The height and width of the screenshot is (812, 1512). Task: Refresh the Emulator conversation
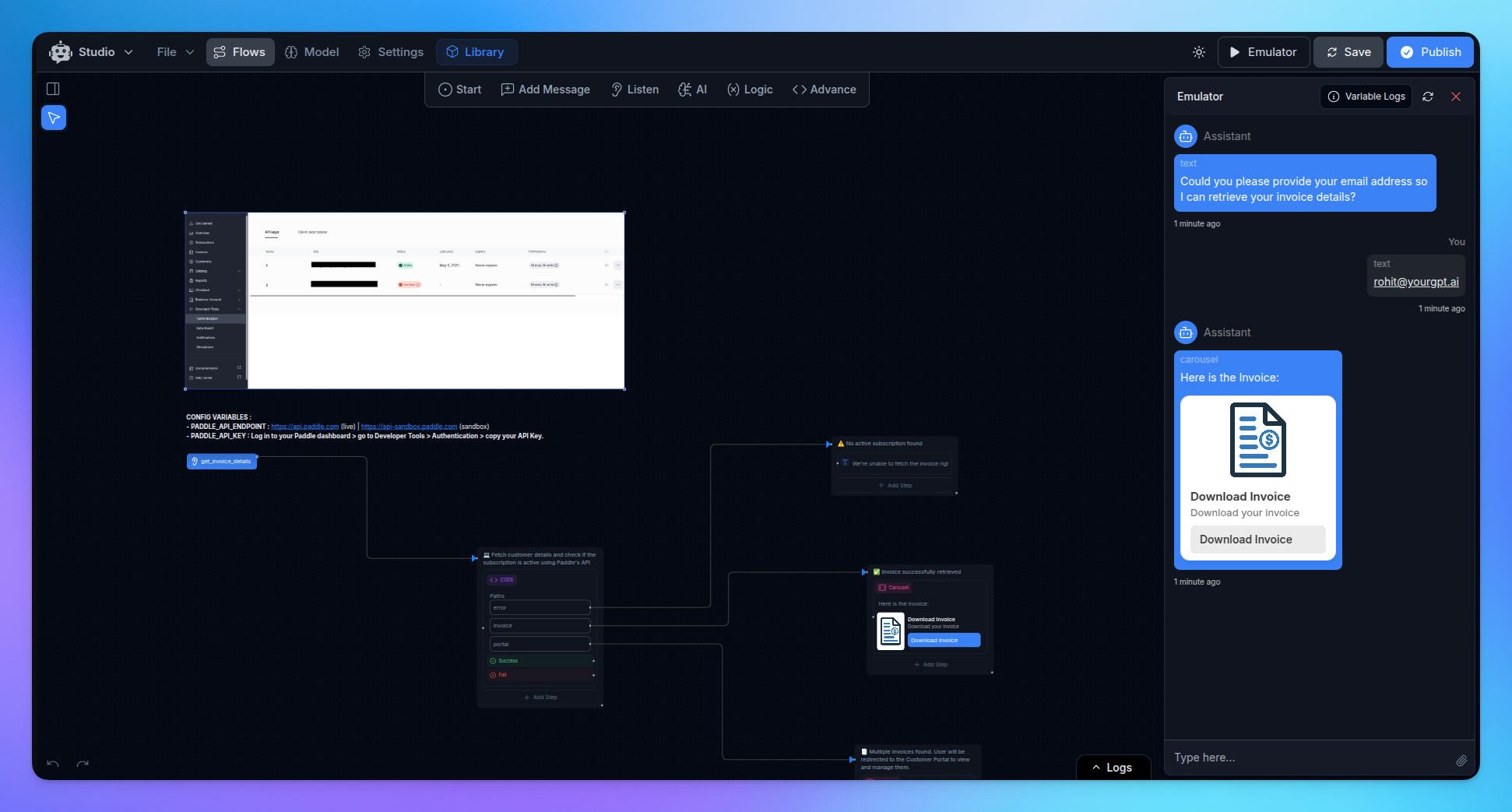[x=1428, y=97]
